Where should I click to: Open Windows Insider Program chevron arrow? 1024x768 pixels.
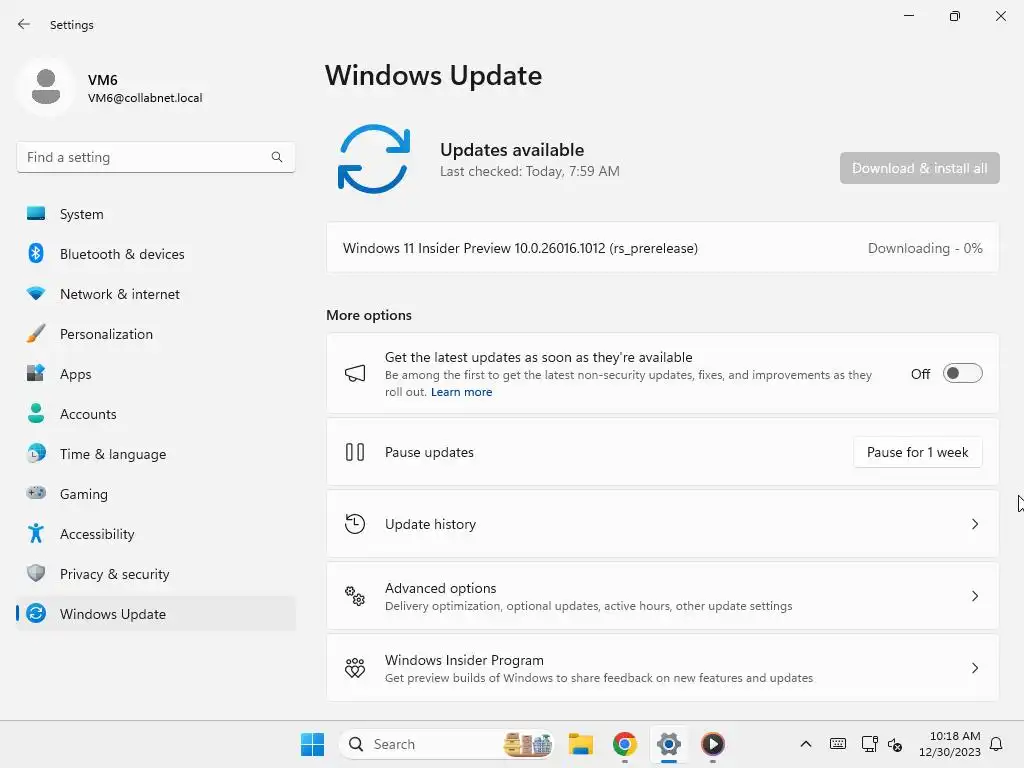point(975,667)
